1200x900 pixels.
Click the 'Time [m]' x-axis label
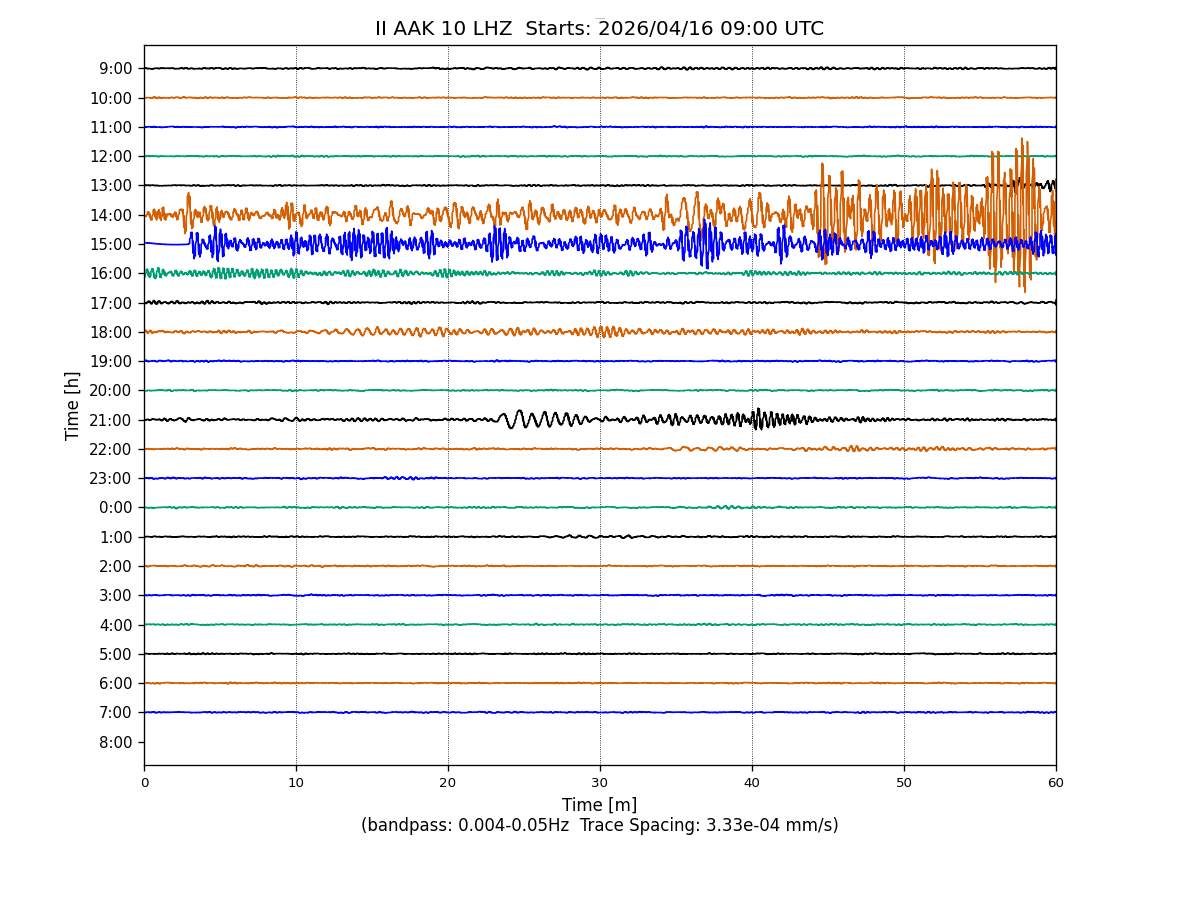599,805
